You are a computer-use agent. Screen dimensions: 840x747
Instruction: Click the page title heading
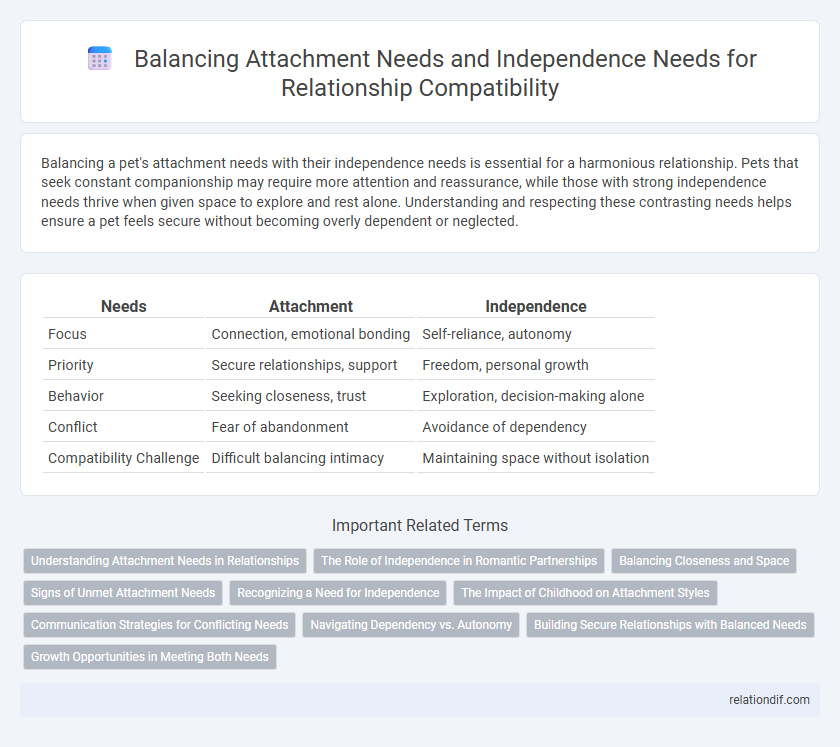[445, 73]
